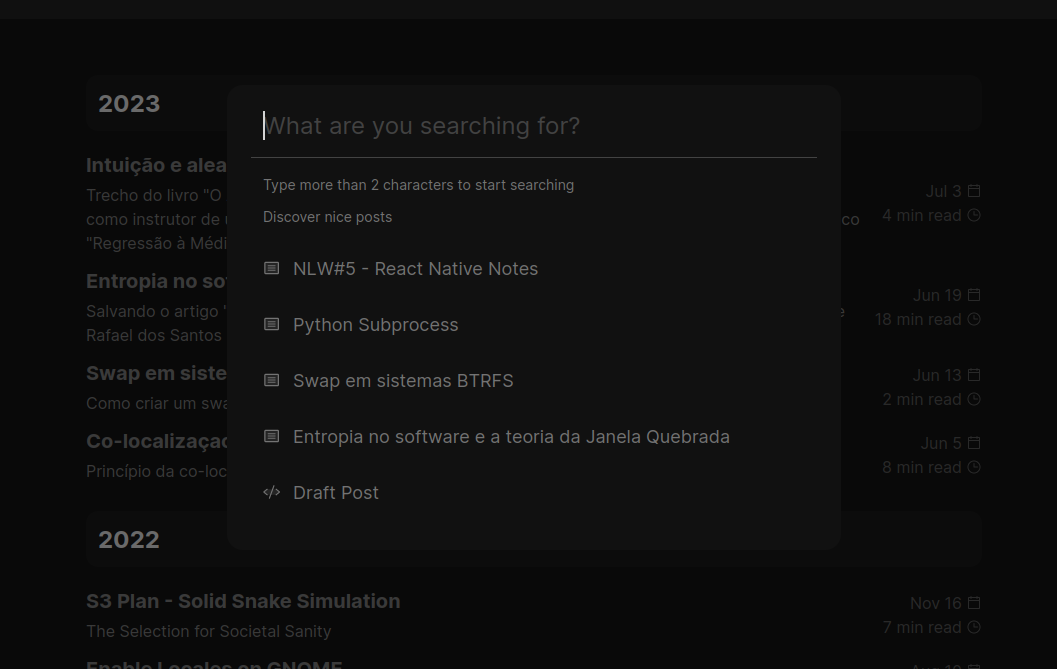
Task: Click the calendar icon next to Nov 16
Action: pyautogui.click(x=974, y=603)
